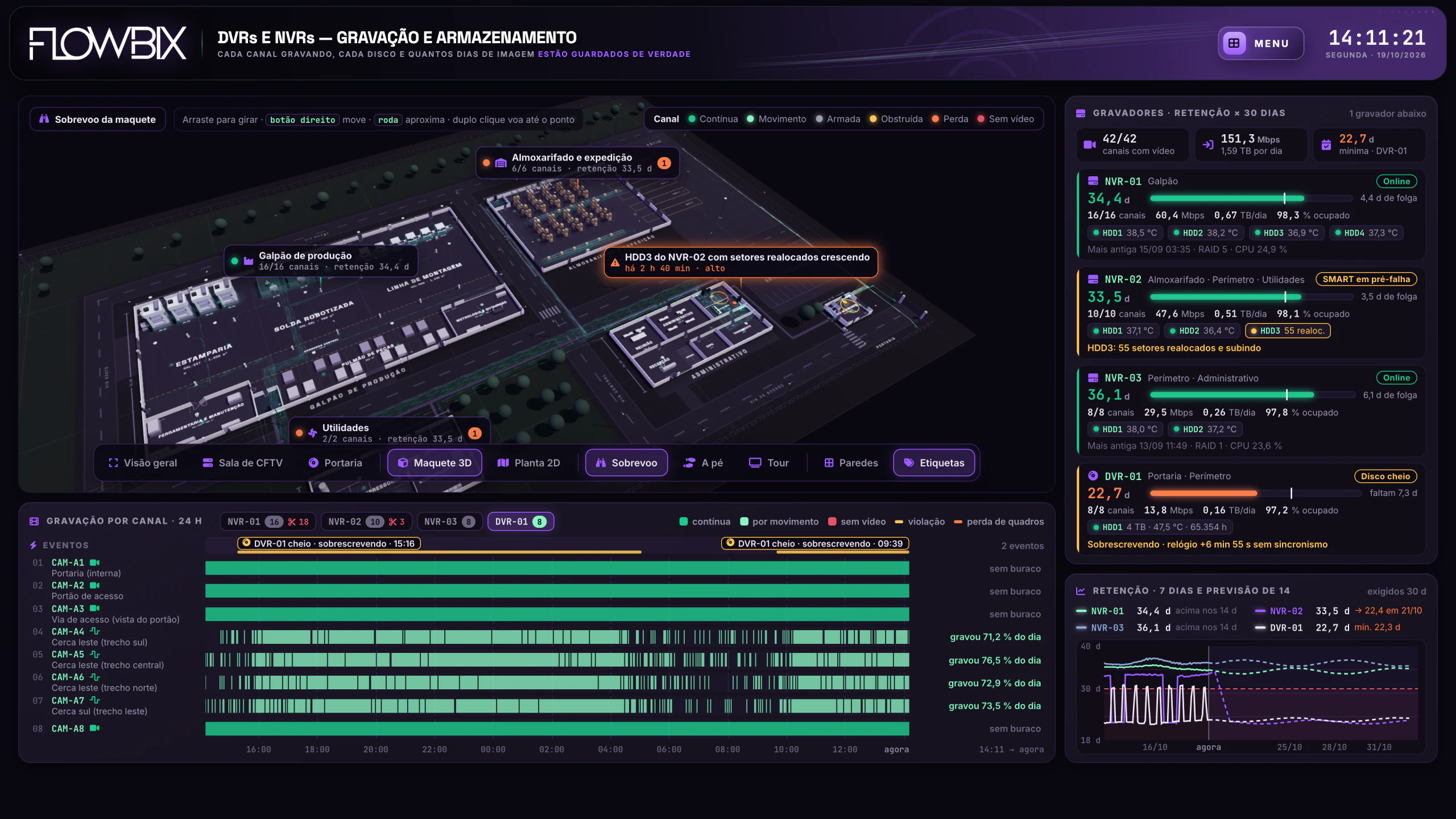This screenshot has height=819, width=1456.
Task: Click the Retenção chart header icon
Action: [1081, 591]
